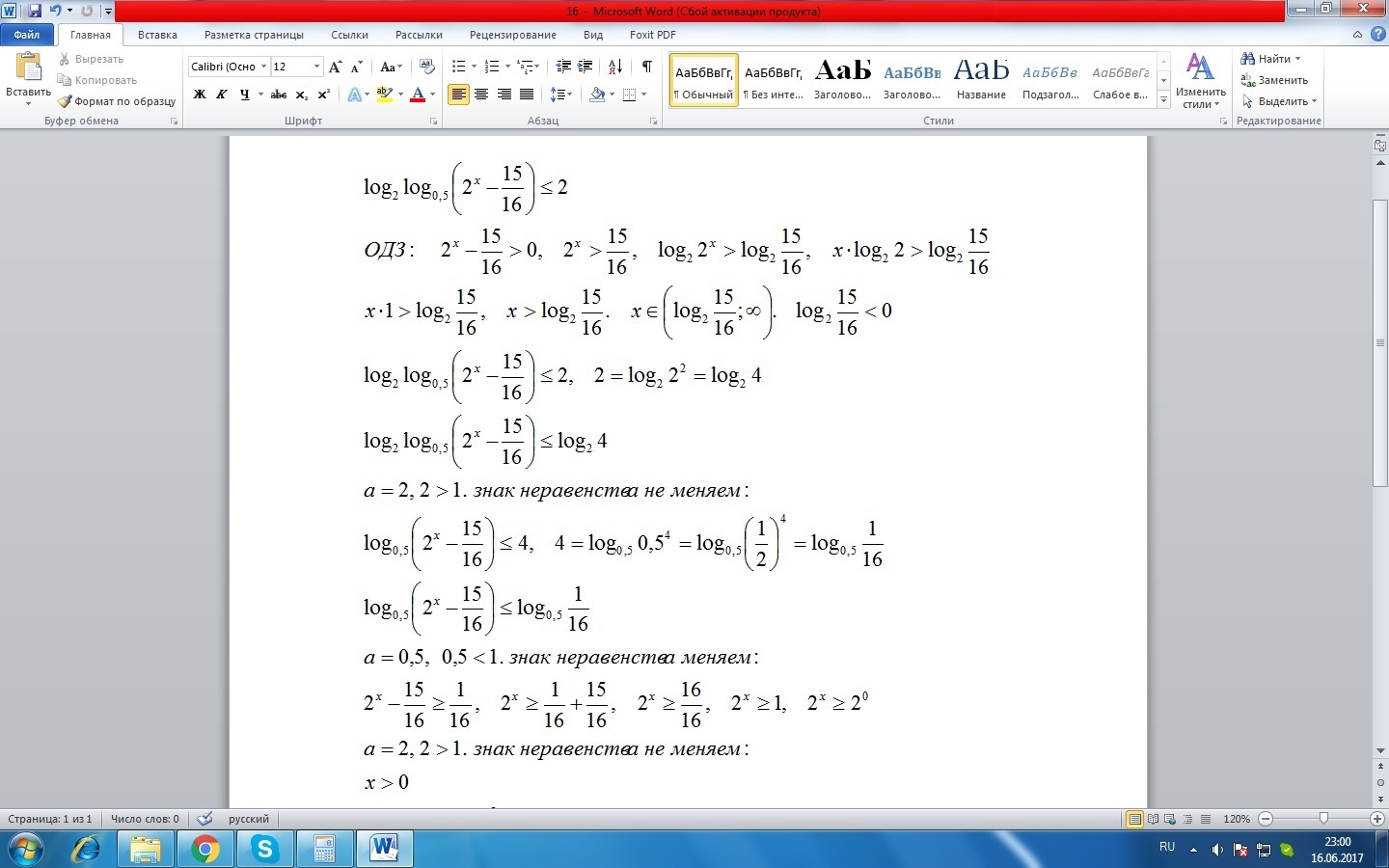Open the Буфер обмена clipboard pane launcher
The width and height of the screenshot is (1389, 868).
click(175, 122)
